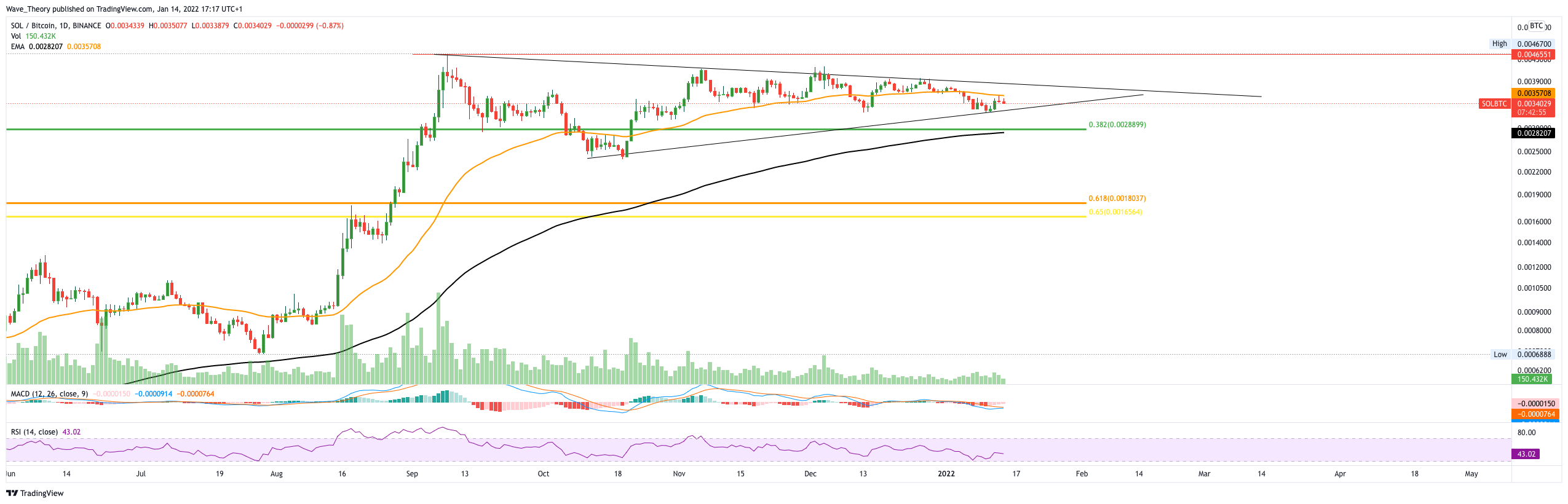Screen dimensions: 1568x504
Task: Click the Vol legend label
Action: [x=16, y=36]
